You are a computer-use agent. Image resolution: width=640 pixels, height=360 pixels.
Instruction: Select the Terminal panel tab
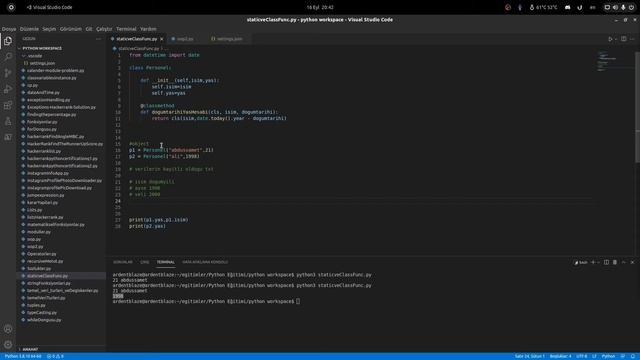click(166, 262)
